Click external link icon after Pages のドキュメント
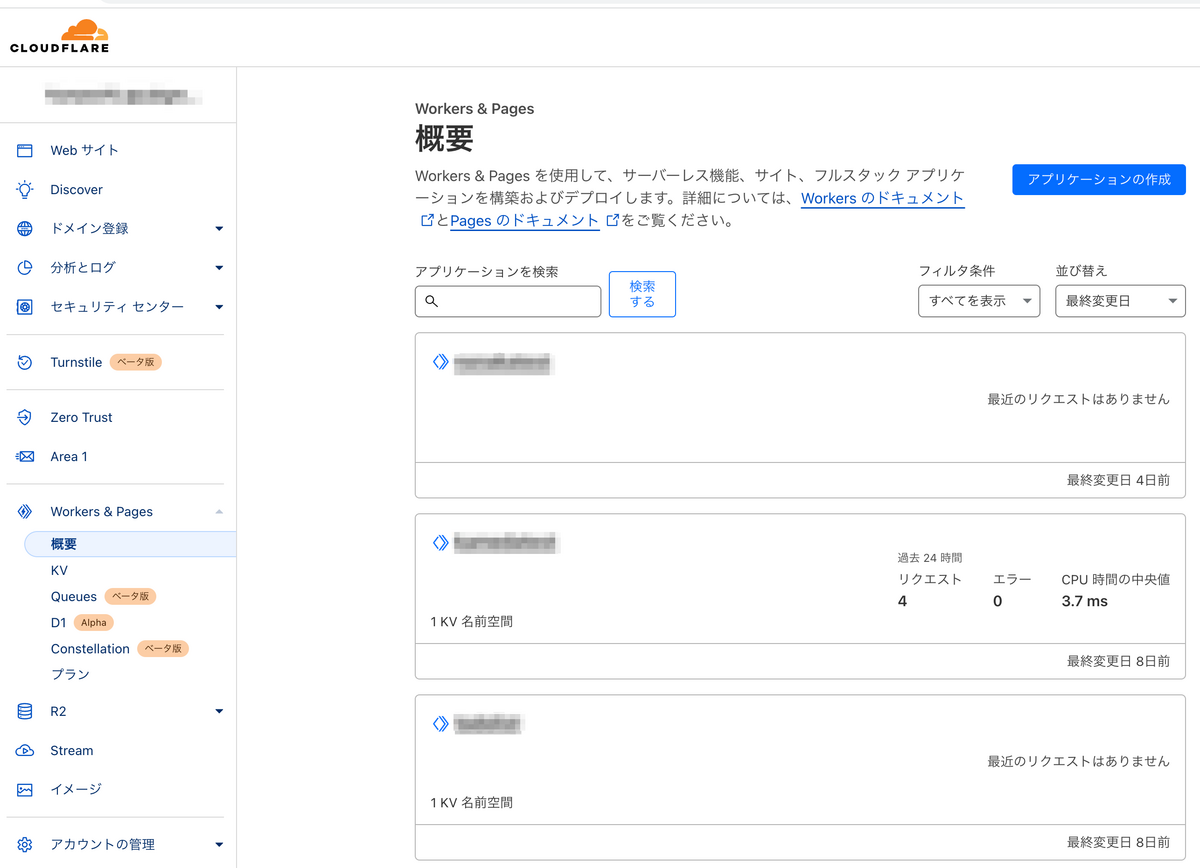Image resolution: width=1200 pixels, height=868 pixels. click(x=612, y=220)
